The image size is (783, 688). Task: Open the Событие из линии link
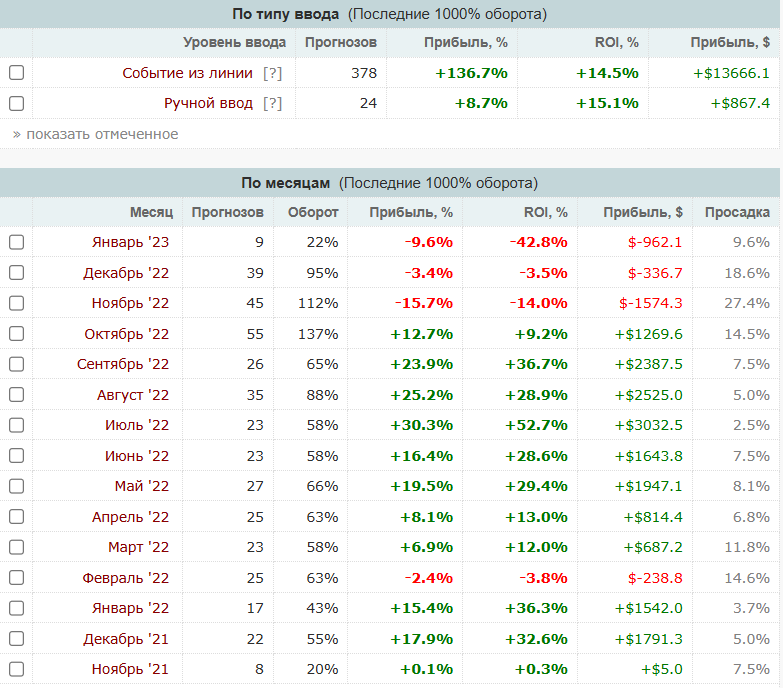[188, 73]
